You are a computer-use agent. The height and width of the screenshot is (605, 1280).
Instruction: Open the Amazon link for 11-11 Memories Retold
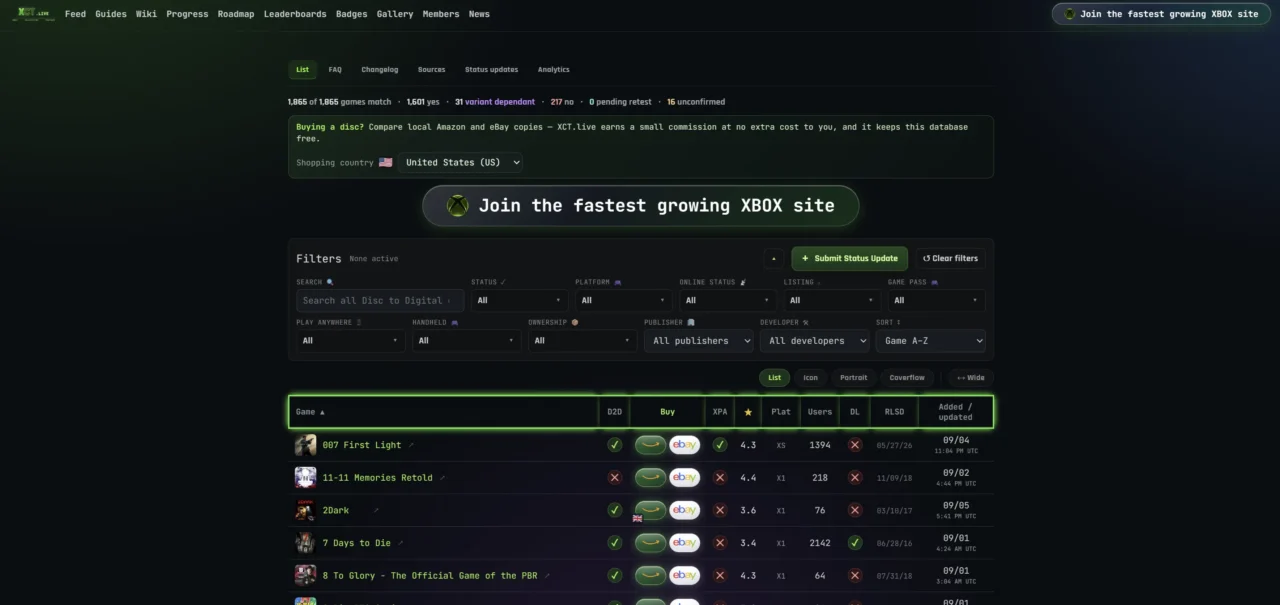(x=650, y=478)
